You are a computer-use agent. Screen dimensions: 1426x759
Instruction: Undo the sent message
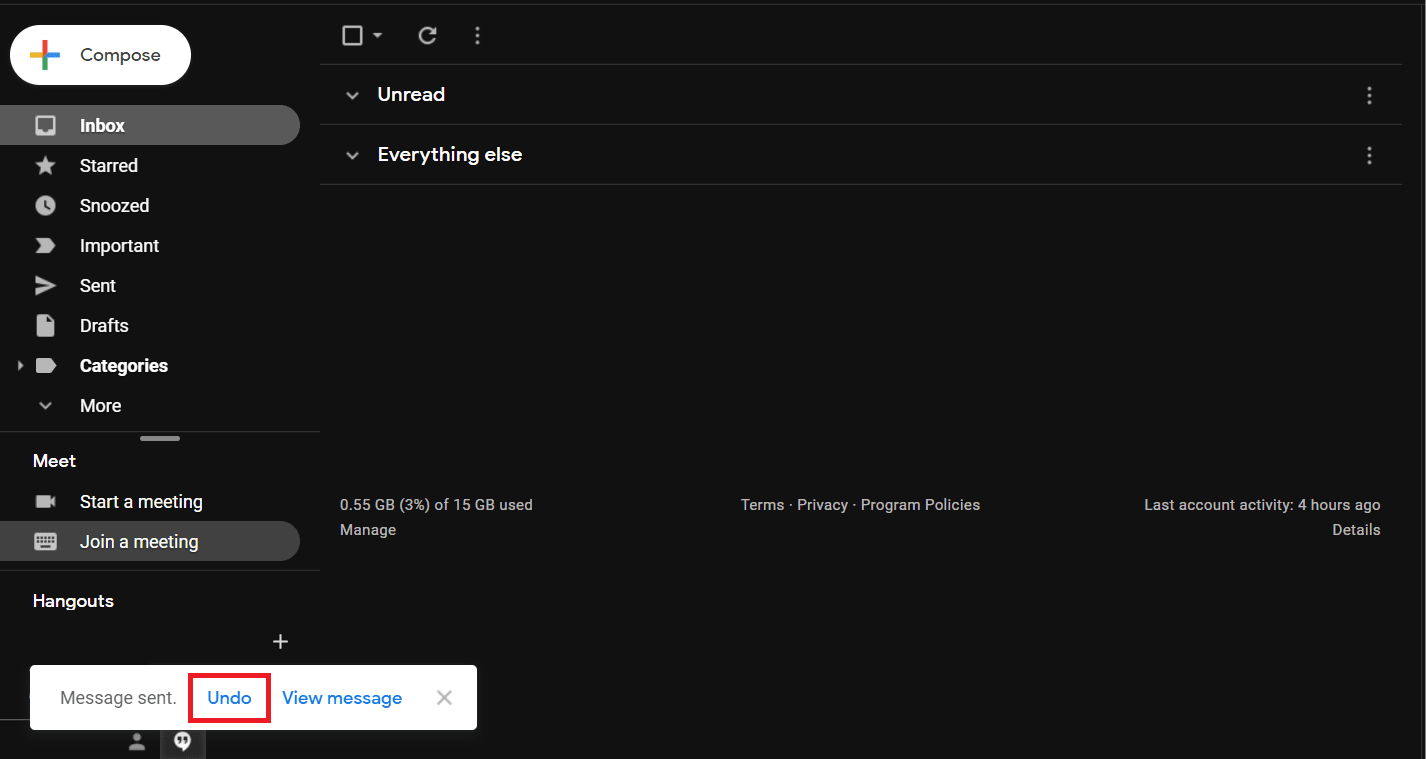(x=229, y=698)
